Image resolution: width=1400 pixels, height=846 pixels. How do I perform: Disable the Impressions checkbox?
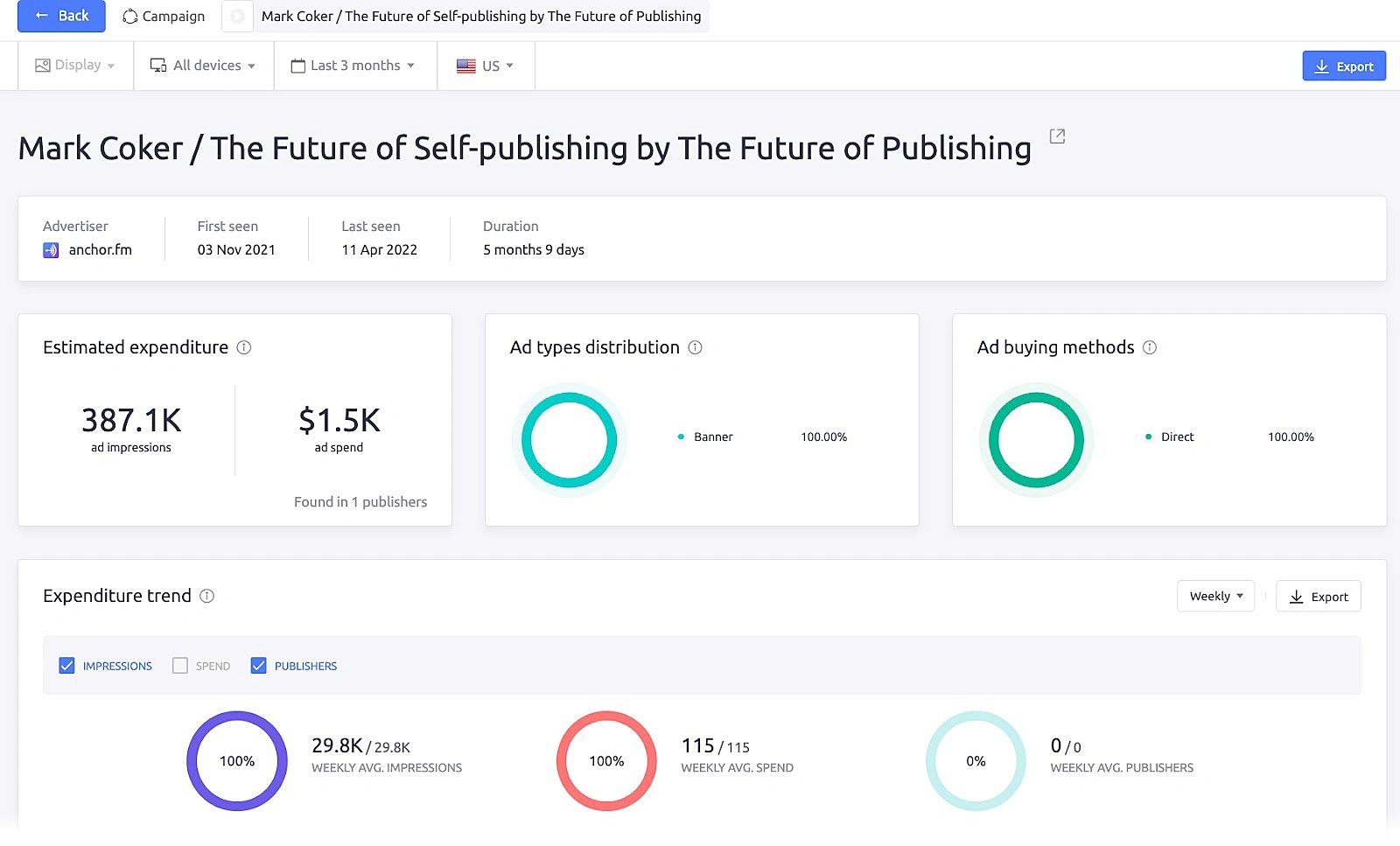67,665
